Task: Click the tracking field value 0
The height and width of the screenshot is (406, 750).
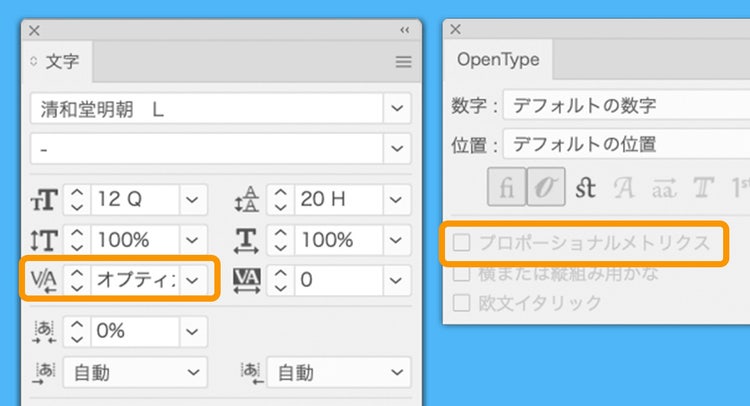Action: (x=339, y=280)
